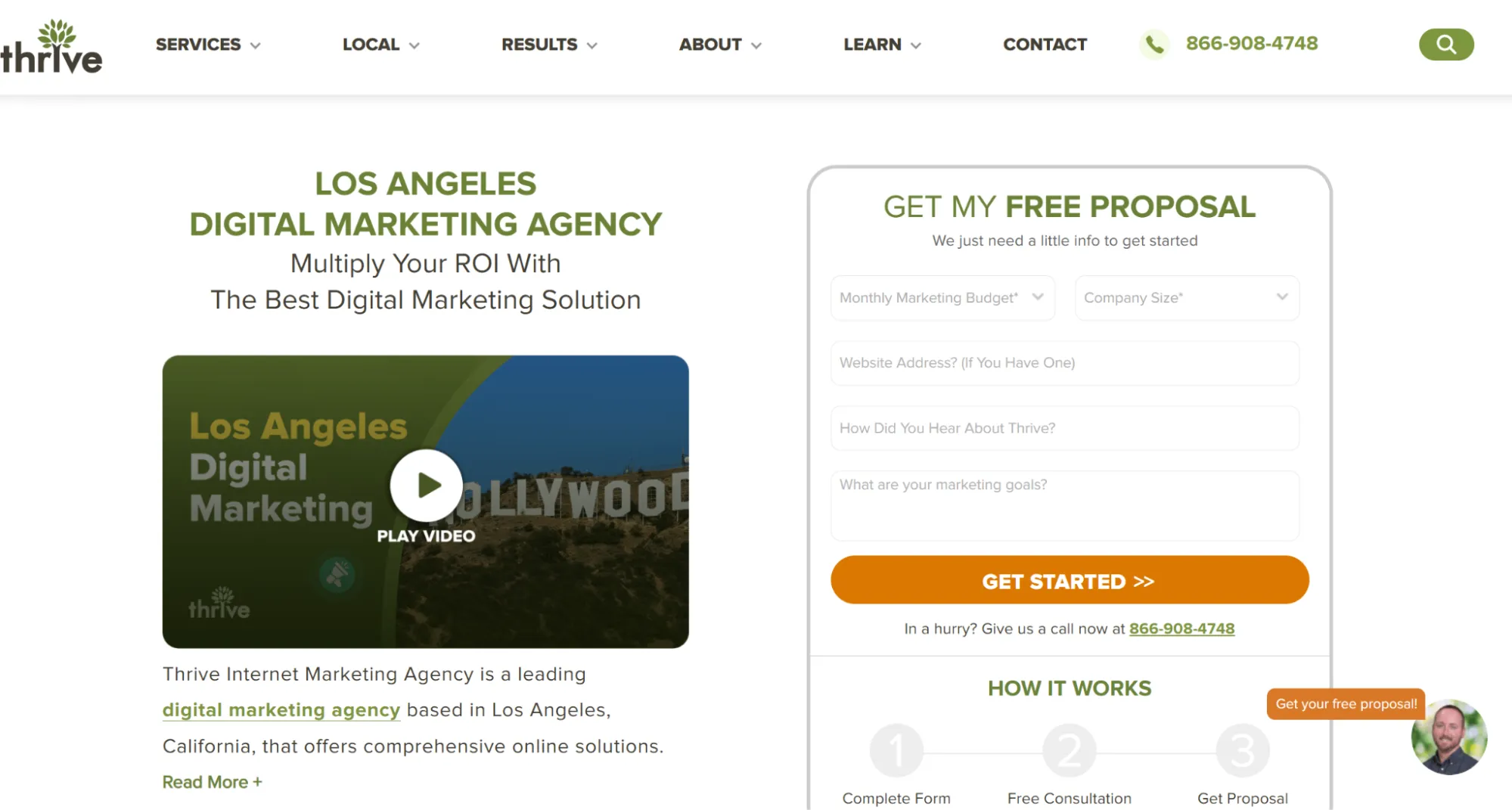Click the step 3 Get Proposal circle

click(1242, 751)
